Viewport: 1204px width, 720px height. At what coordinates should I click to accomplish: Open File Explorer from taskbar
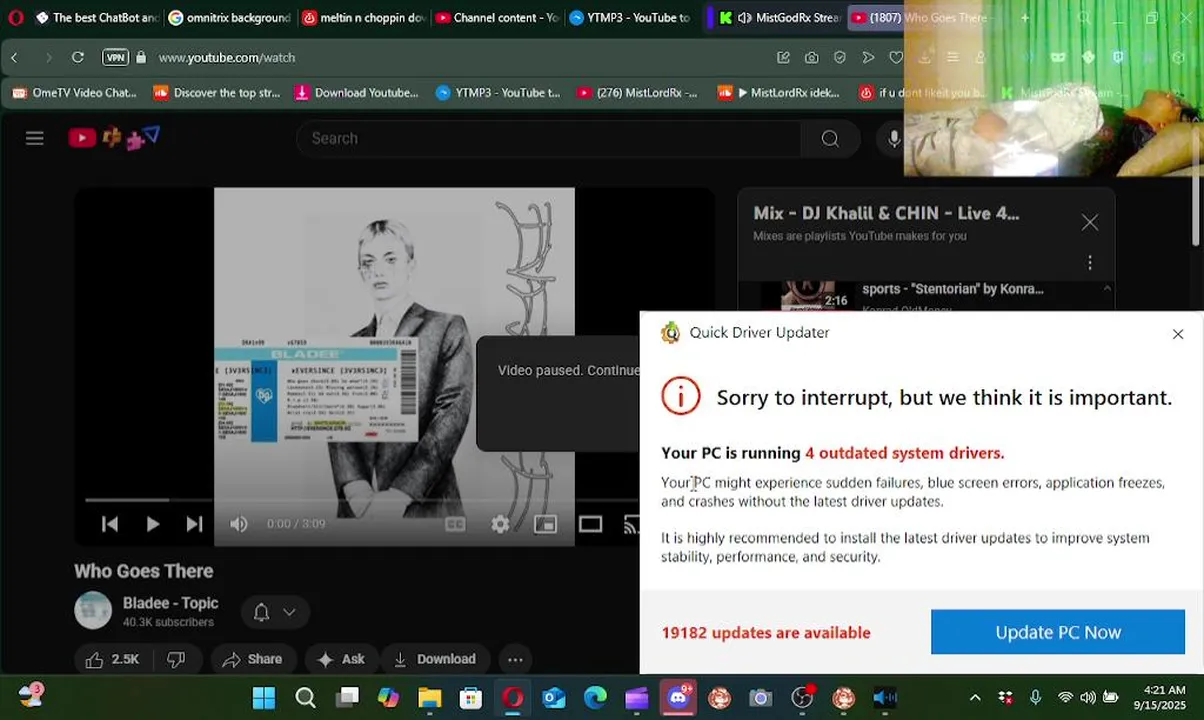(x=430, y=698)
